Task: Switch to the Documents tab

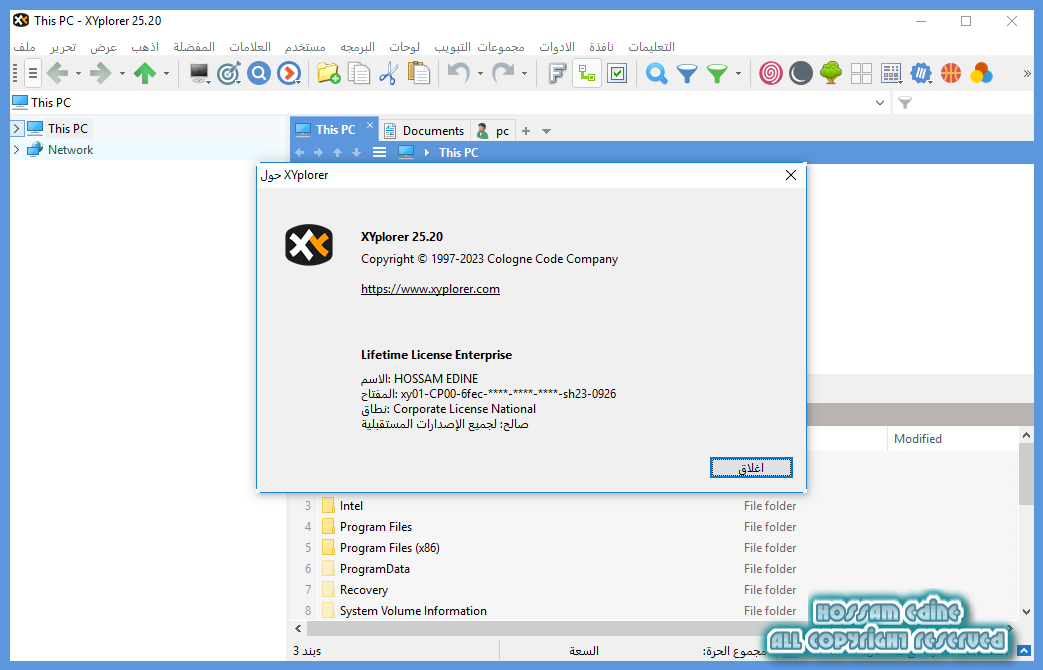Action: coord(424,130)
